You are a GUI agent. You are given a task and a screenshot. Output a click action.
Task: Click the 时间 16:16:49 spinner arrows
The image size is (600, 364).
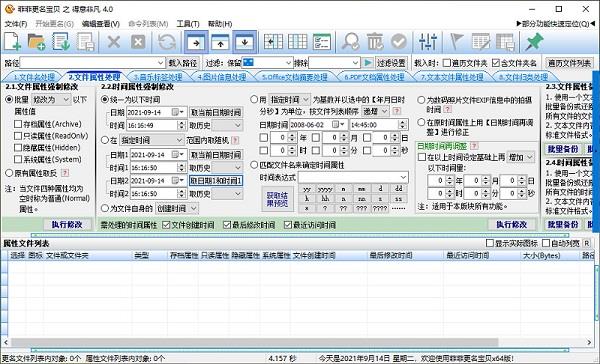click(x=182, y=125)
